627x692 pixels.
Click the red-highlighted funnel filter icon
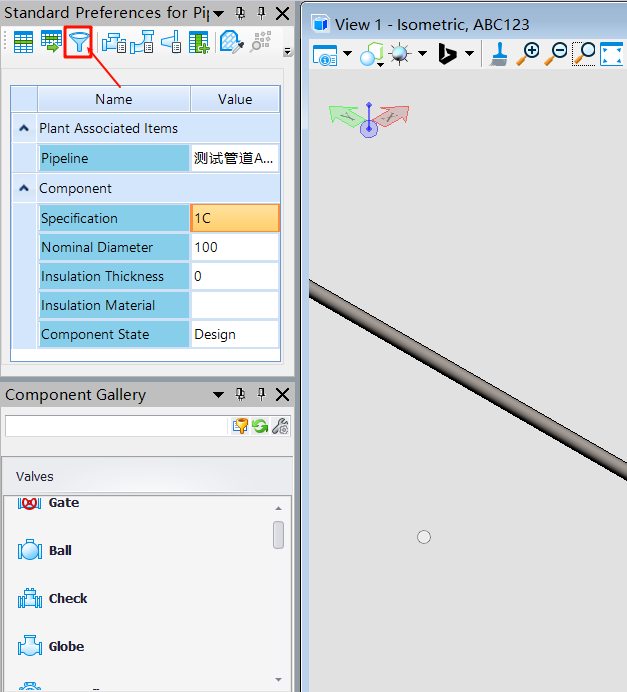(x=79, y=42)
